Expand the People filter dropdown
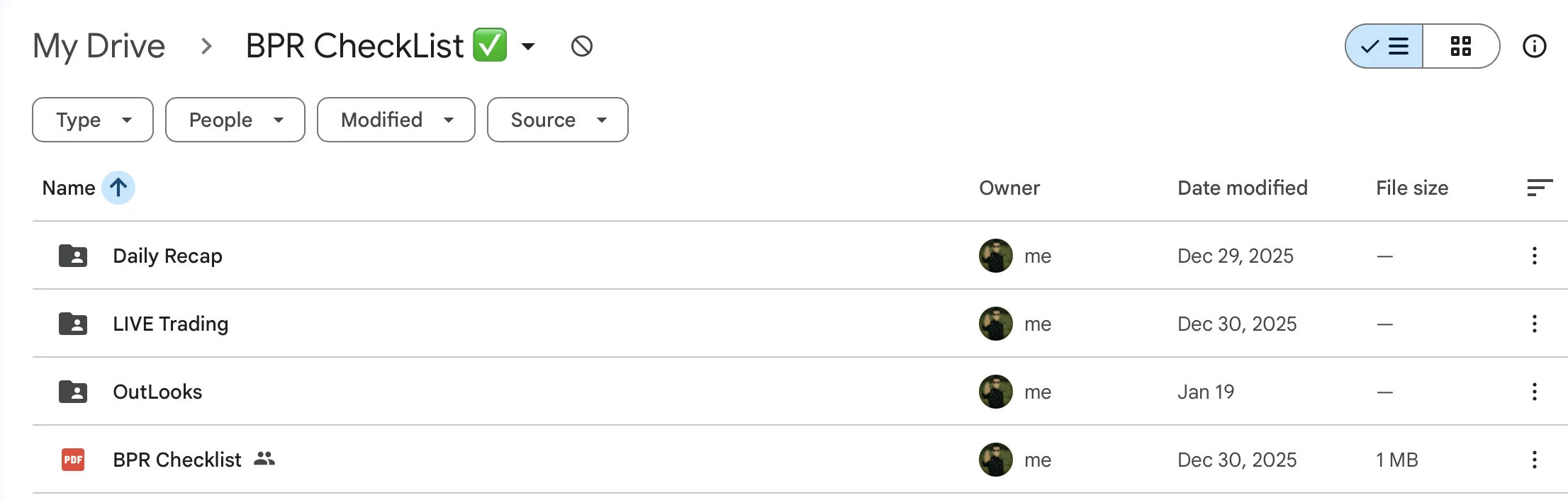 (235, 120)
